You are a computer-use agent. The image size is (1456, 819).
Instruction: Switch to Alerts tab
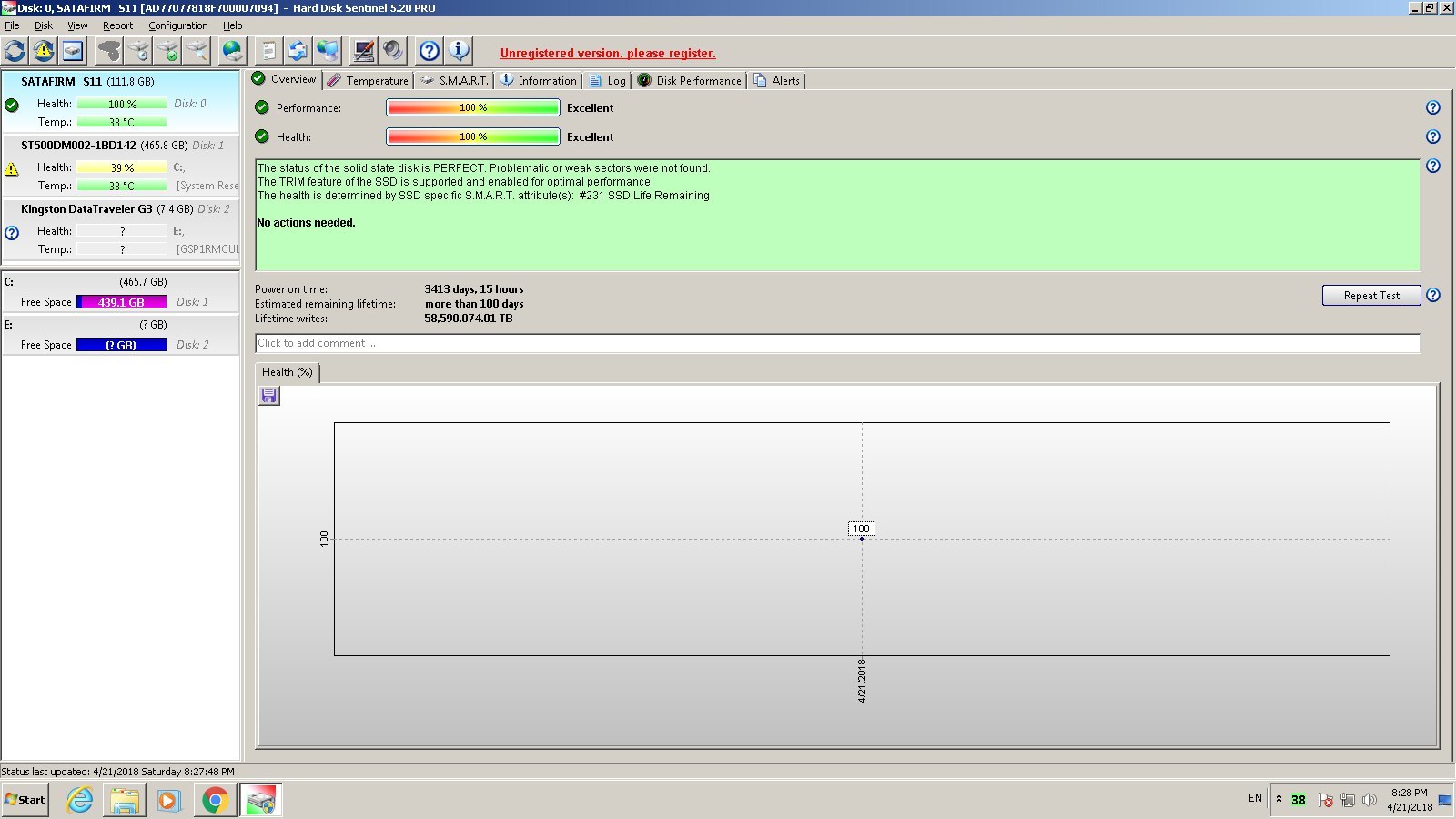tap(777, 81)
